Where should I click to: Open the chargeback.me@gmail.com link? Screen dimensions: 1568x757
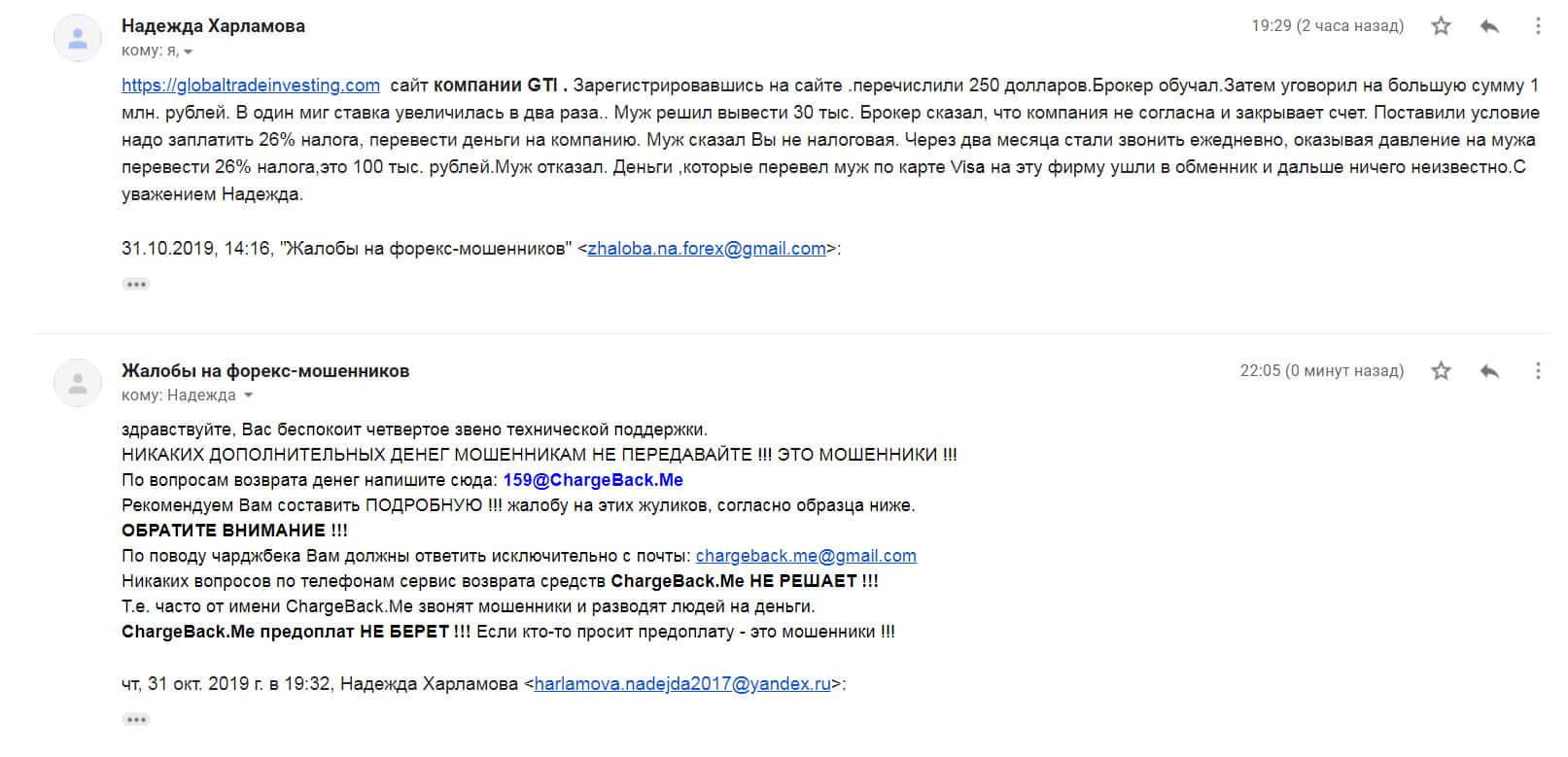[x=806, y=556]
